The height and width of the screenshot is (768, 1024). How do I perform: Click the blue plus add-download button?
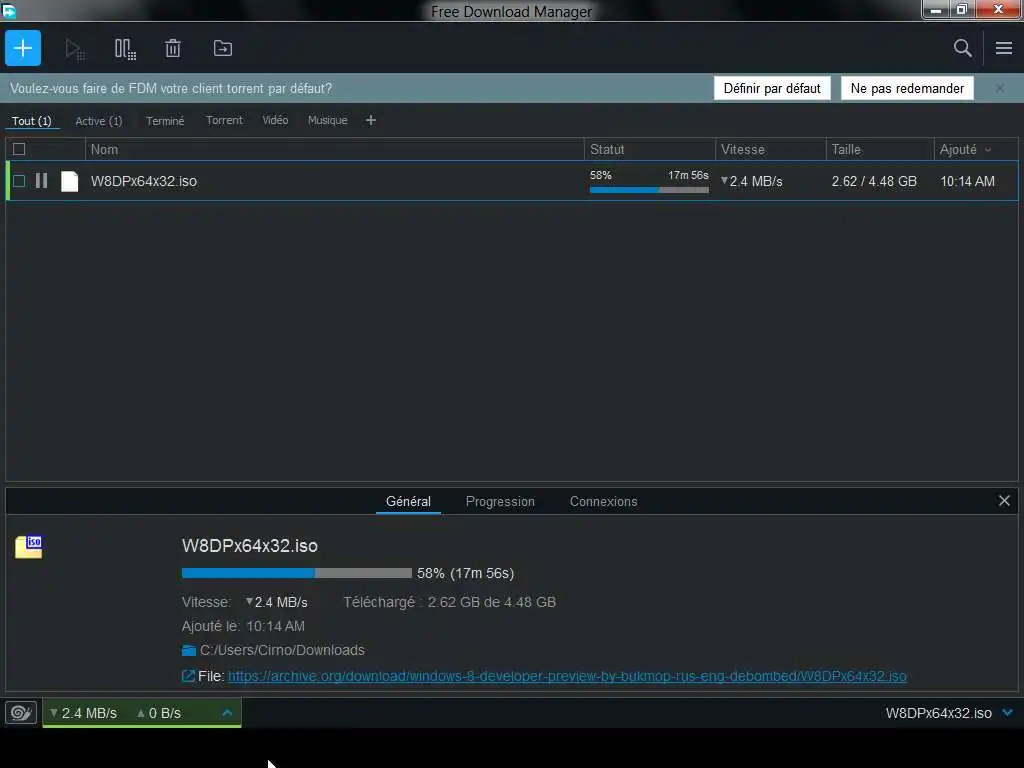coord(23,48)
